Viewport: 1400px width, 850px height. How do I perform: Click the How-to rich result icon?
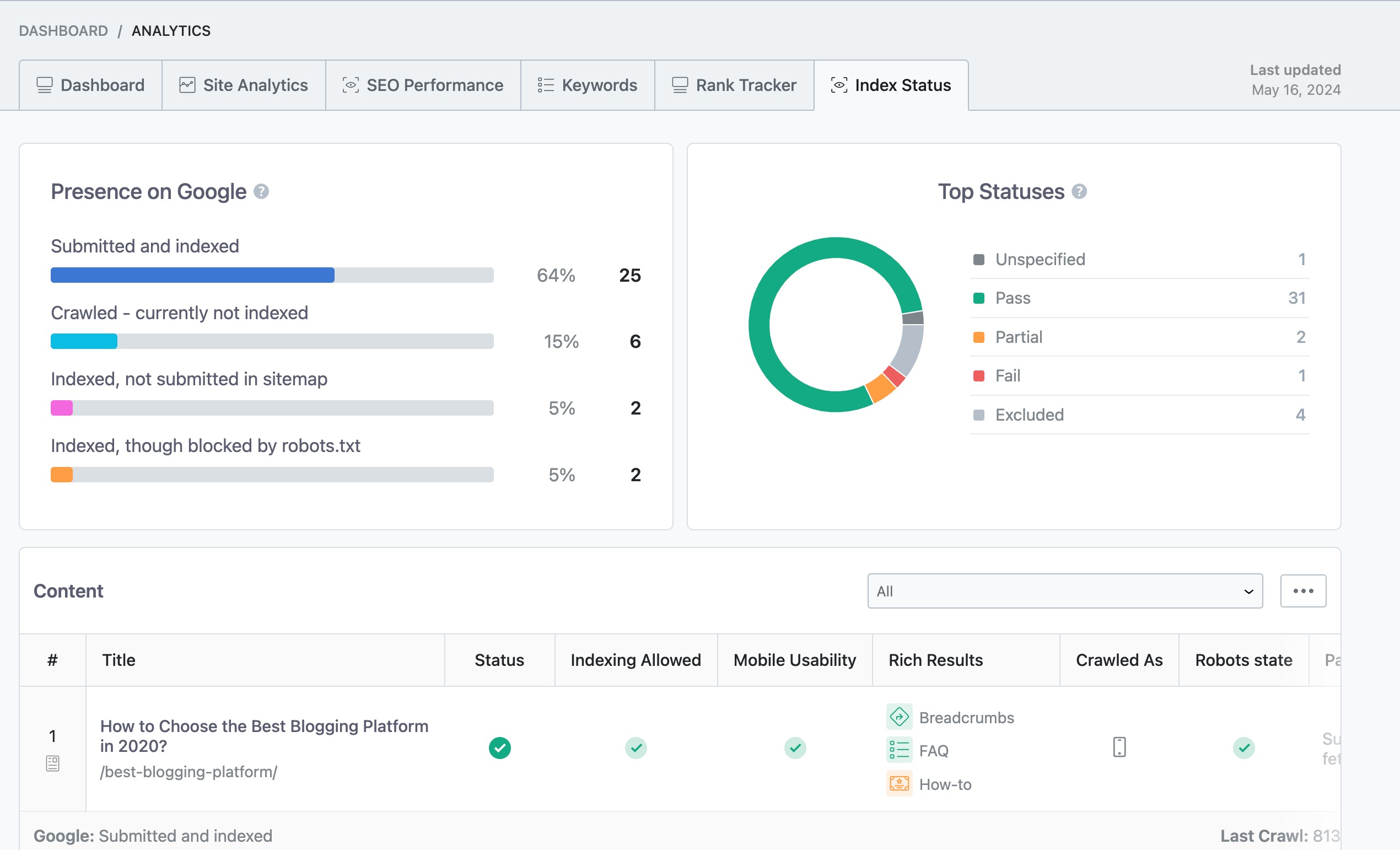click(x=899, y=783)
